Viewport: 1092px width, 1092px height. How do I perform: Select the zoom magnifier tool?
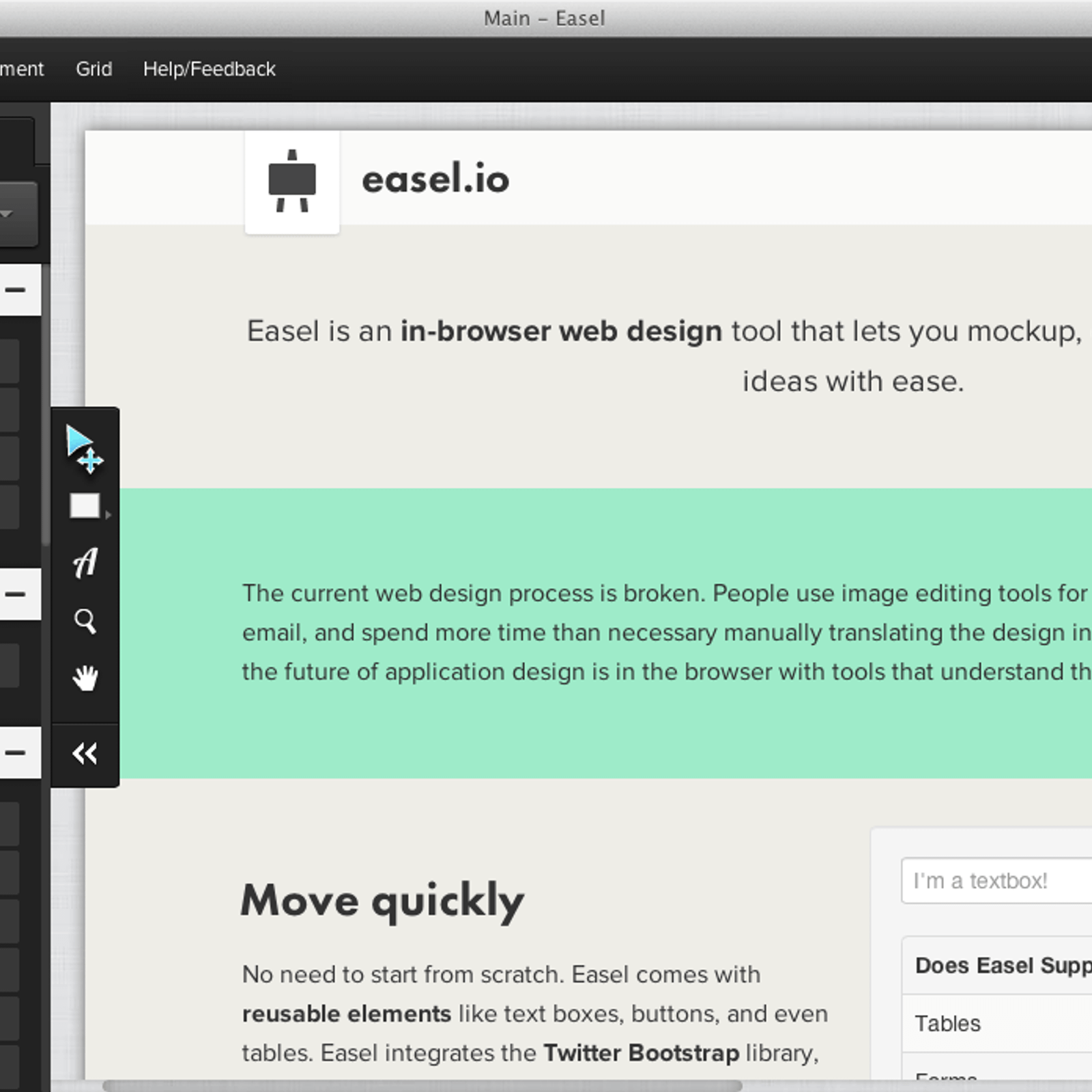[85, 621]
